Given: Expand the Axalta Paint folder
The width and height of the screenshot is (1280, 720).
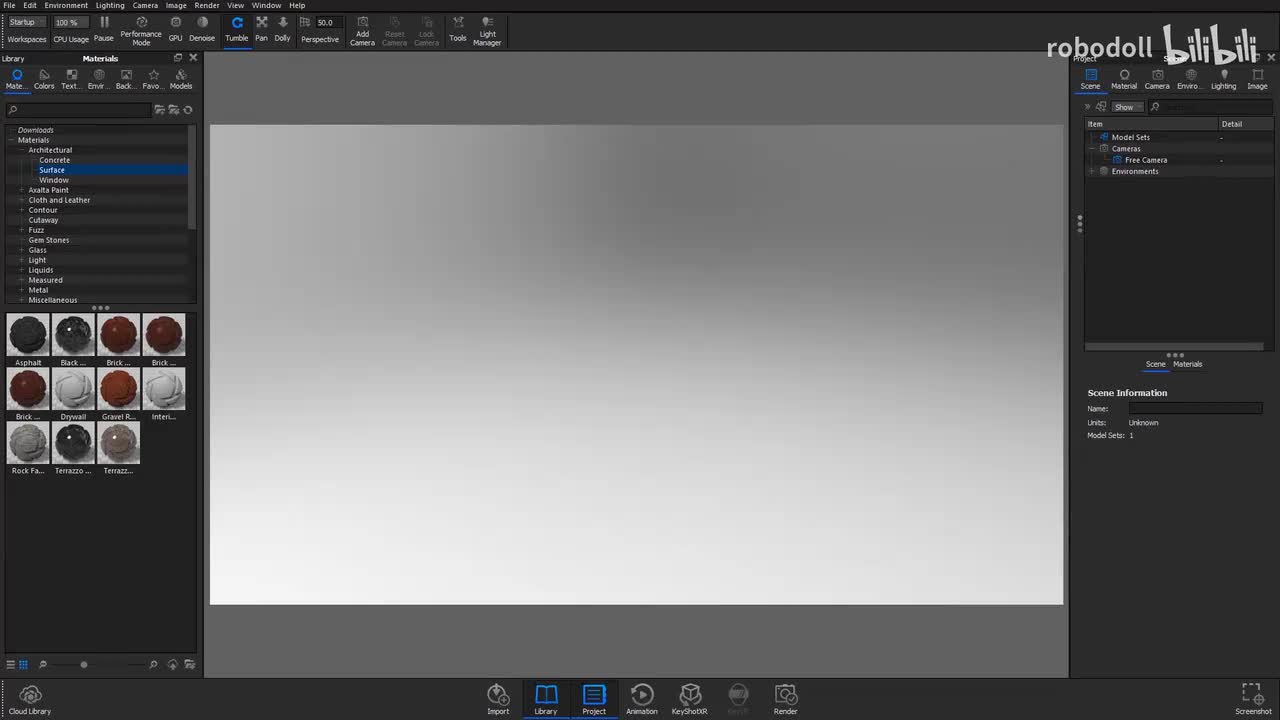Looking at the screenshot, I should (x=21, y=190).
